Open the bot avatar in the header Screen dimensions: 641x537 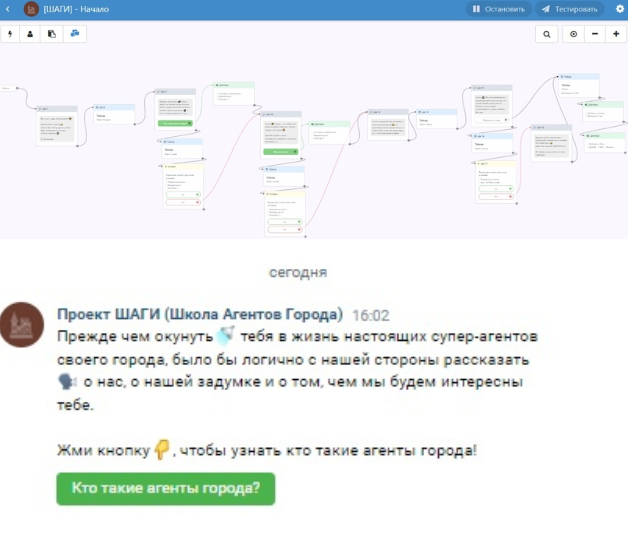(31, 9)
